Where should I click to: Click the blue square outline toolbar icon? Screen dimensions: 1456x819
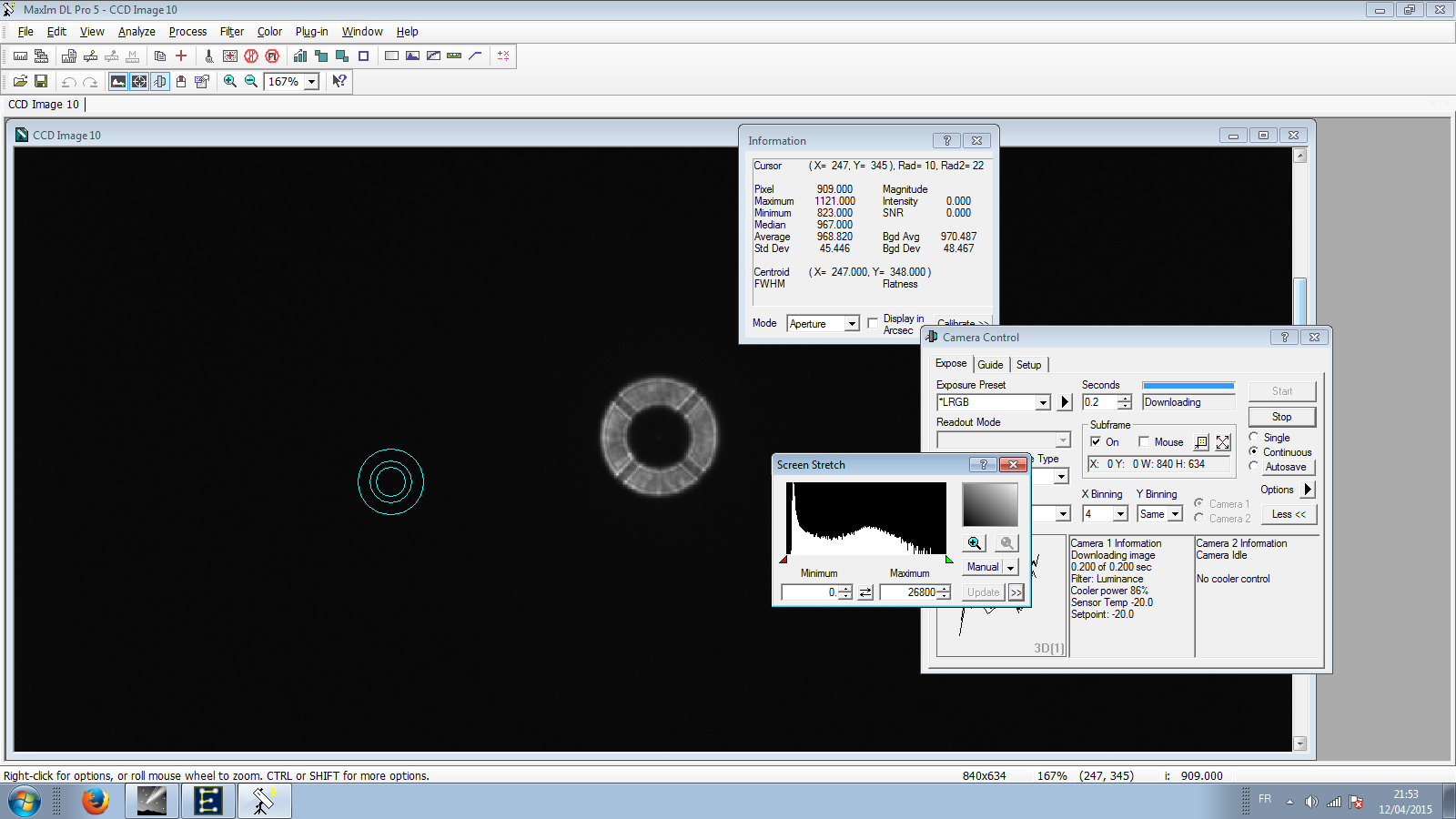point(363,56)
